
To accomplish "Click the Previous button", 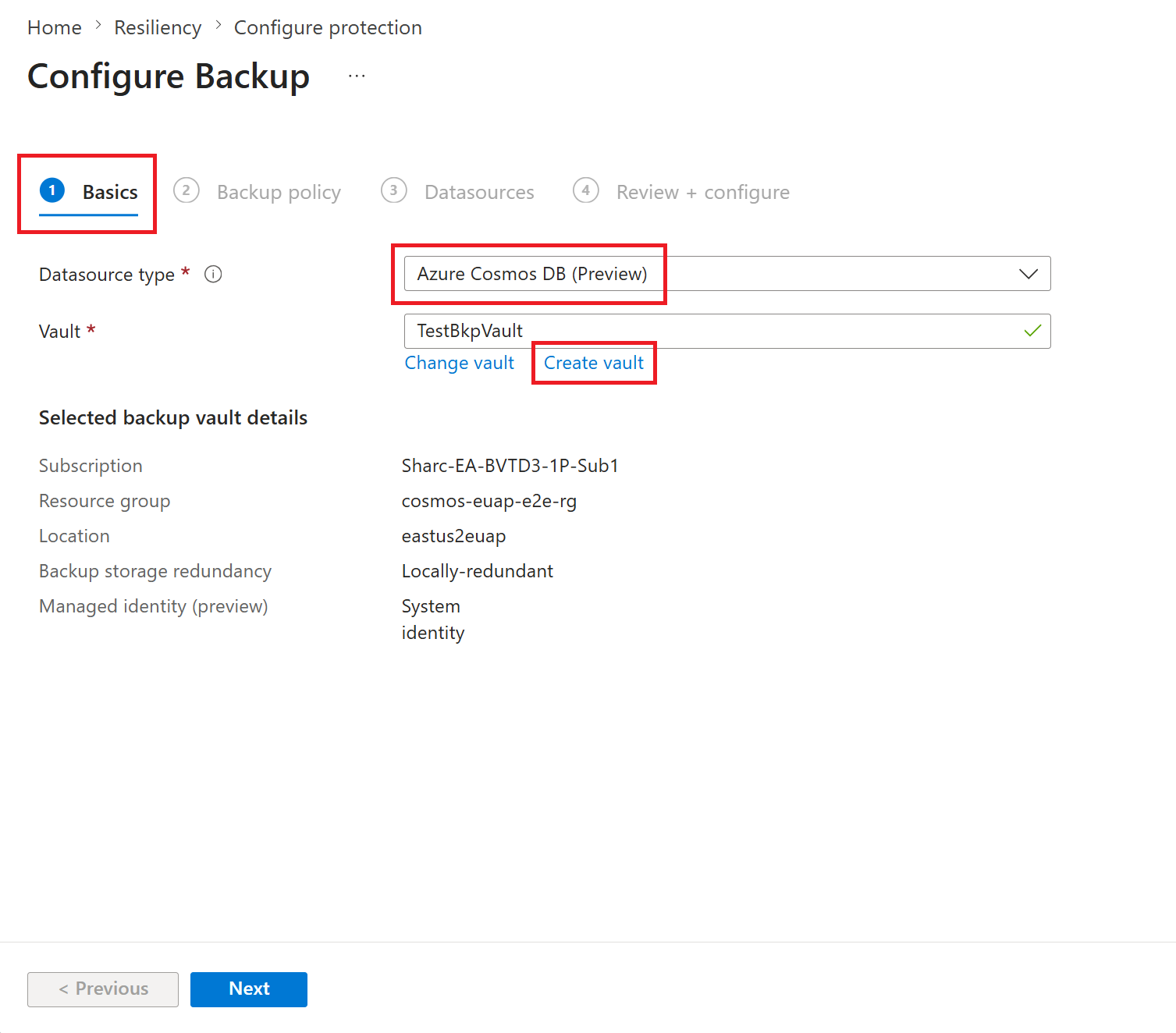I will pyautogui.click(x=103, y=989).
